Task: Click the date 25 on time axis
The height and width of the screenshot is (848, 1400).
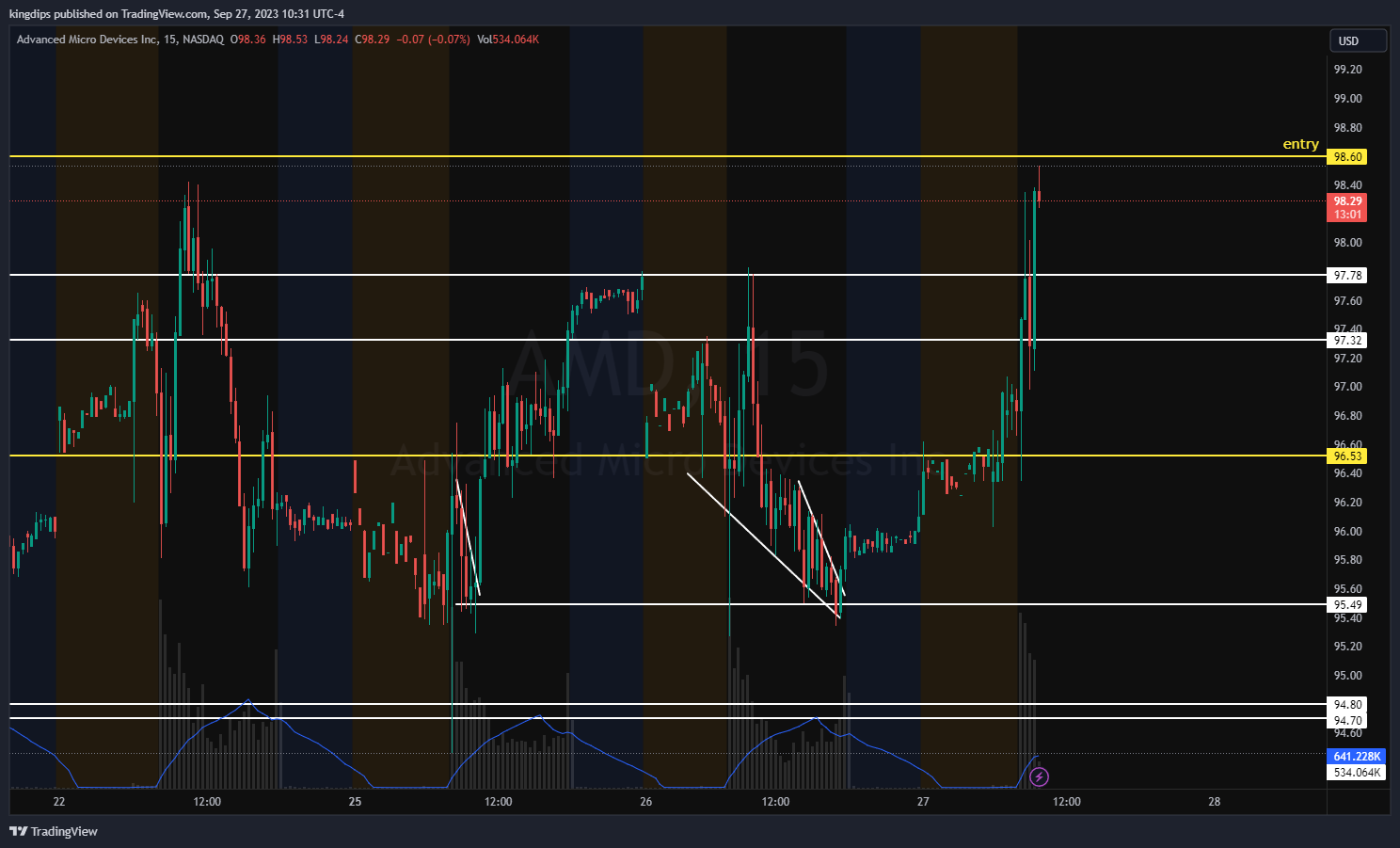Action: 355,802
